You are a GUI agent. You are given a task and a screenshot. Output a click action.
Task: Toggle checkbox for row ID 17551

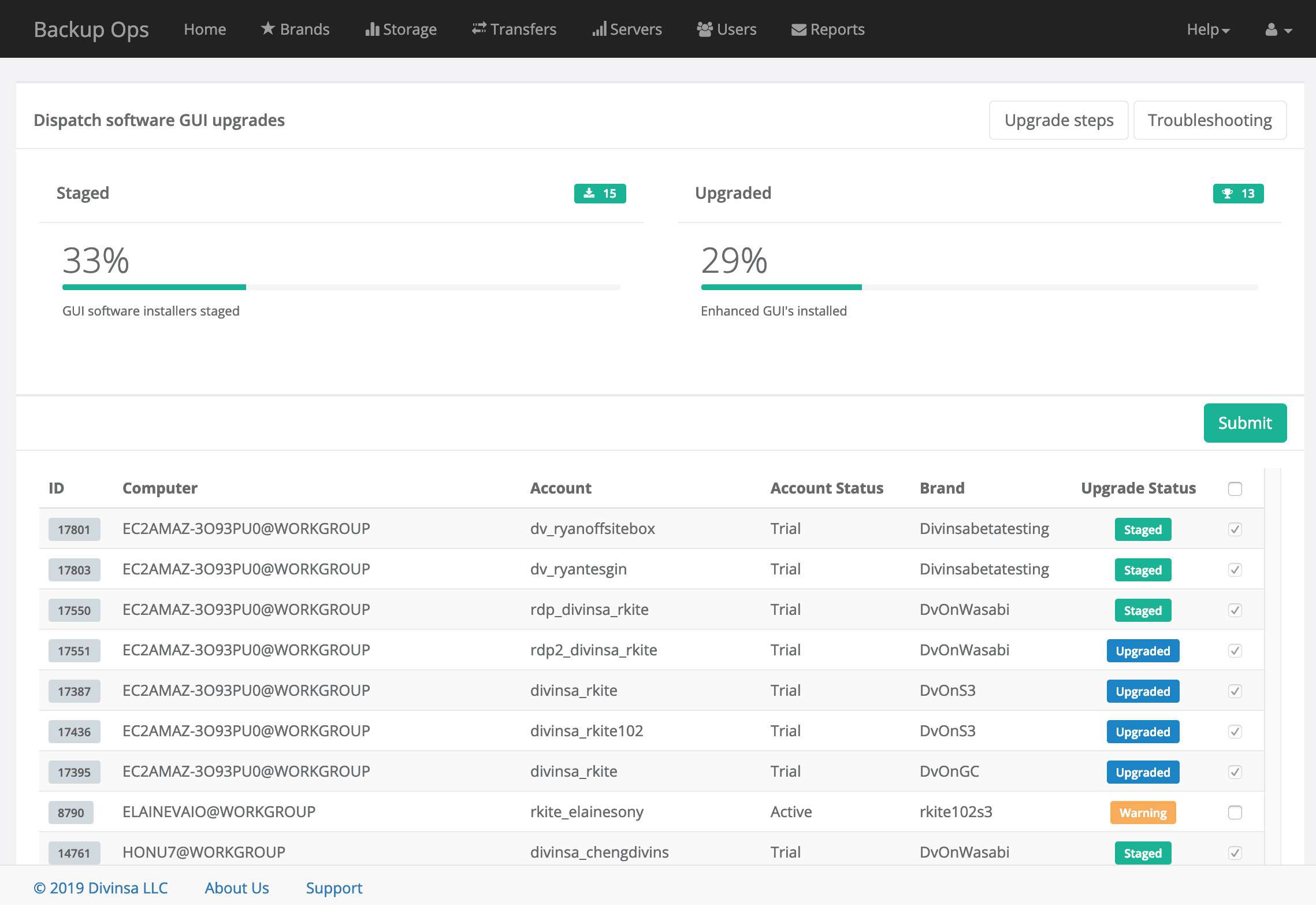[1235, 651]
